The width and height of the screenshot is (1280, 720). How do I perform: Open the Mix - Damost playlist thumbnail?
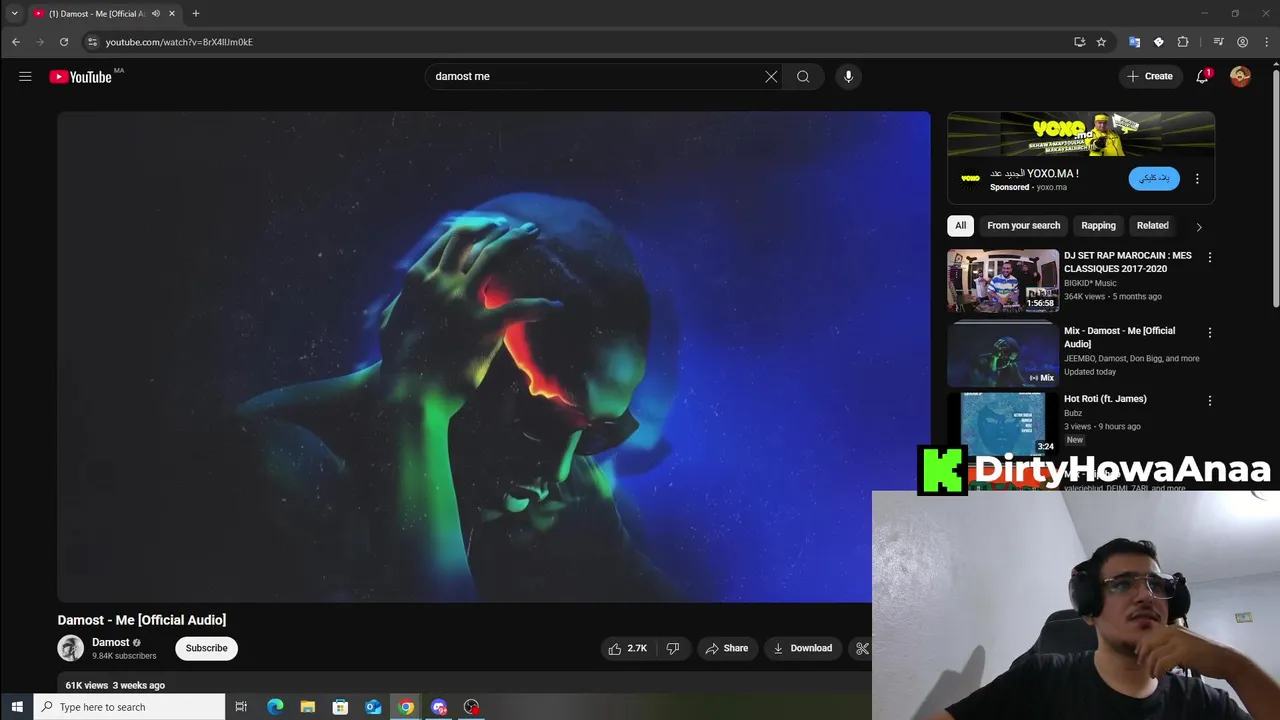1003,355
